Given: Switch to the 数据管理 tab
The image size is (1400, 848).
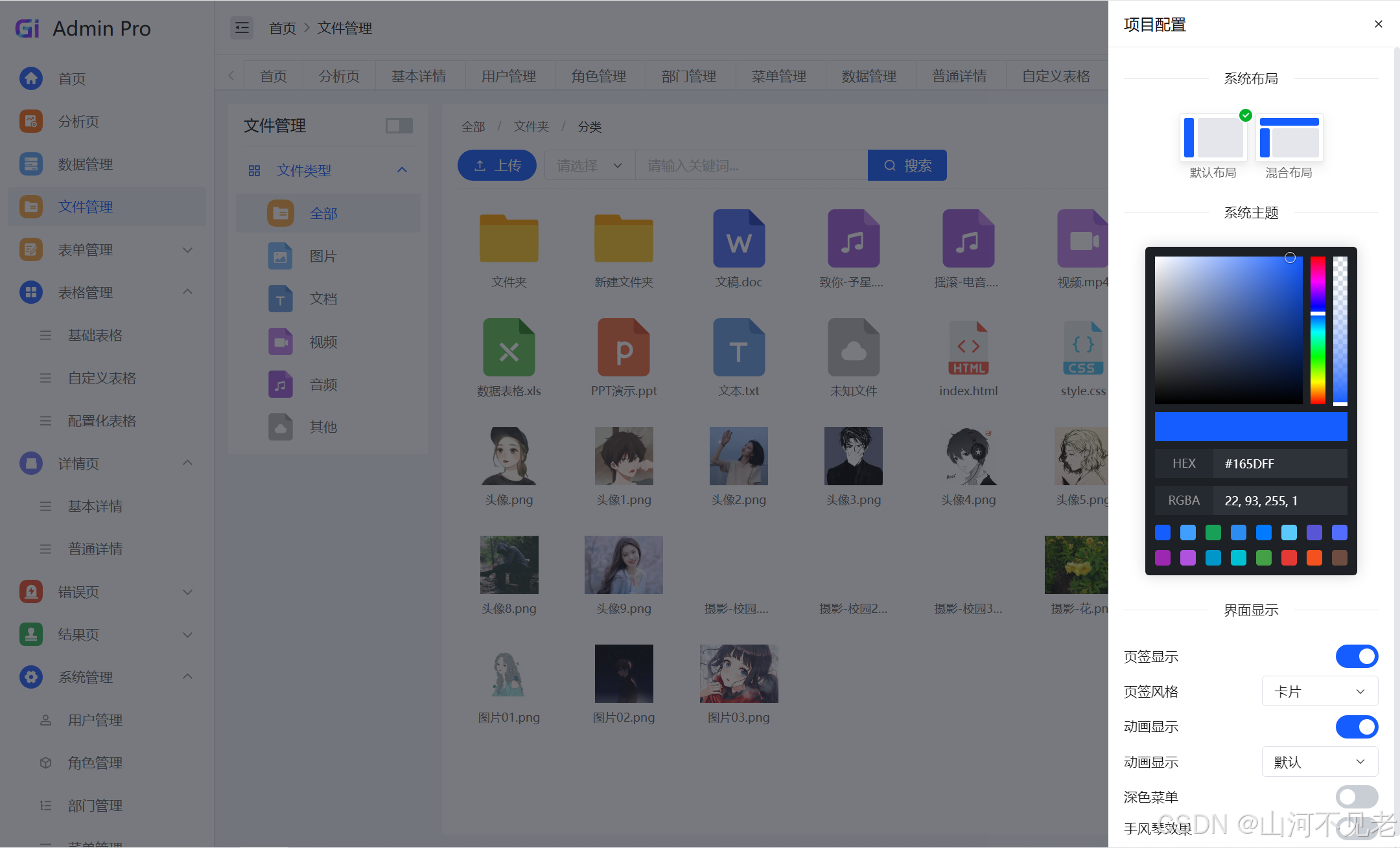Looking at the screenshot, I should [x=869, y=76].
